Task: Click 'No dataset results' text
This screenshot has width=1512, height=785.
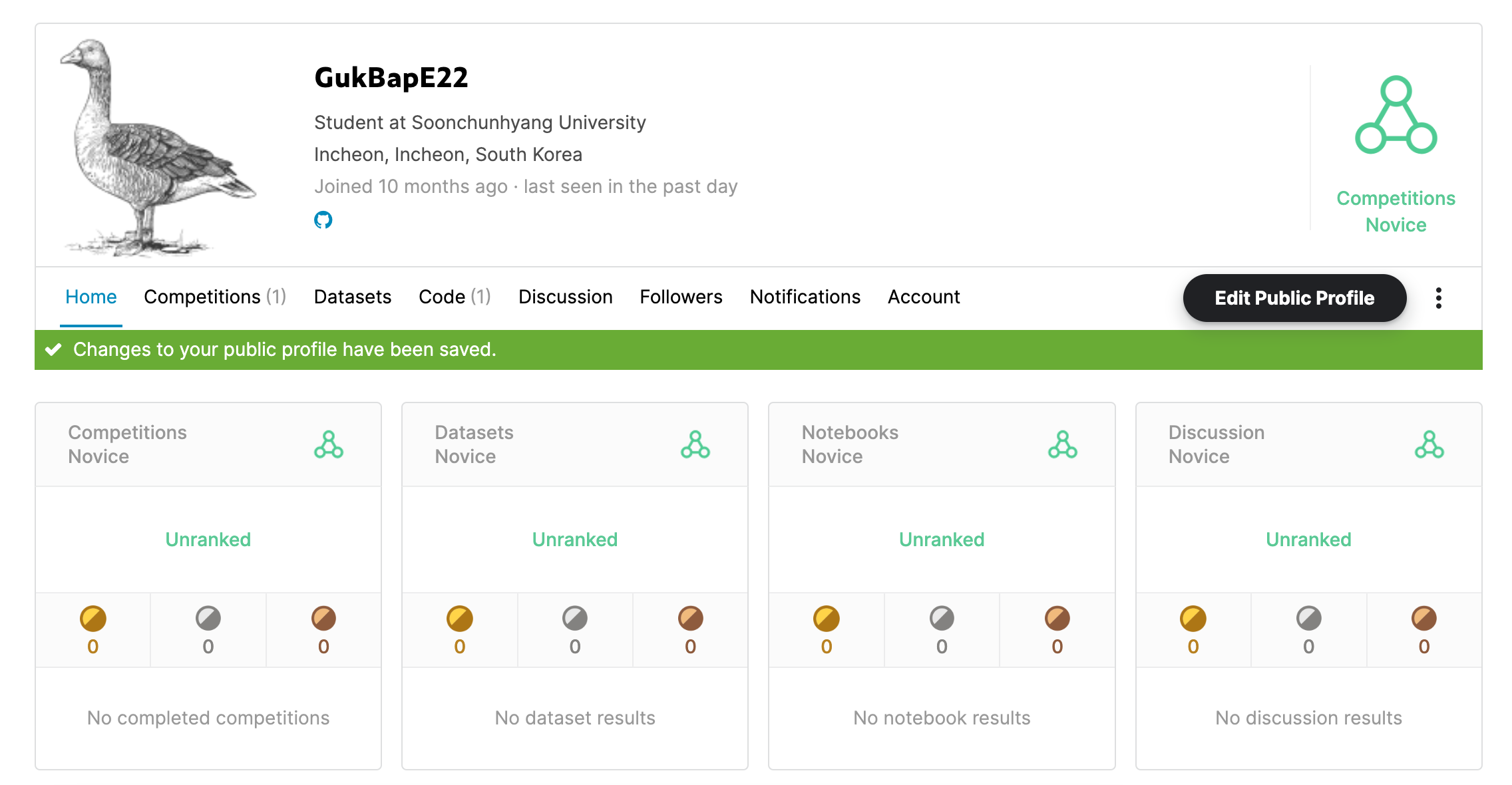Action: [575, 718]
